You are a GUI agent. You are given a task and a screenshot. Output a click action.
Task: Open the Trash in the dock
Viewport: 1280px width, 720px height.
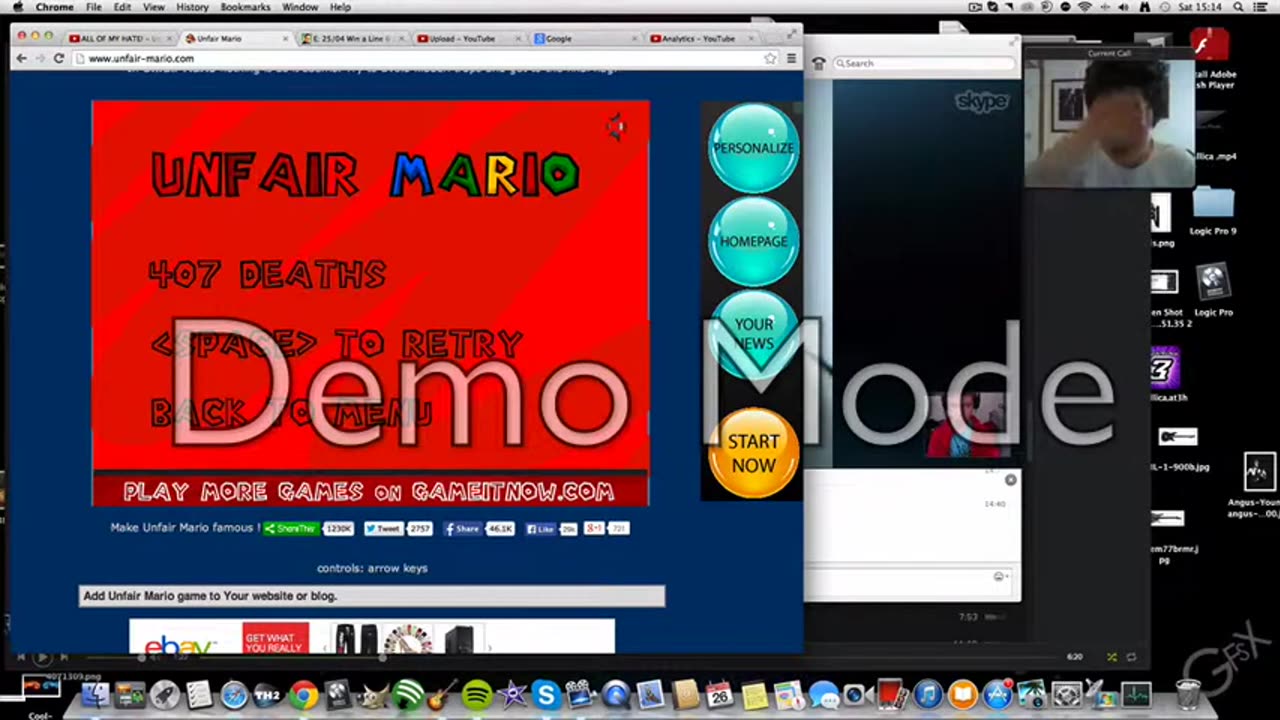(1188, 692)
